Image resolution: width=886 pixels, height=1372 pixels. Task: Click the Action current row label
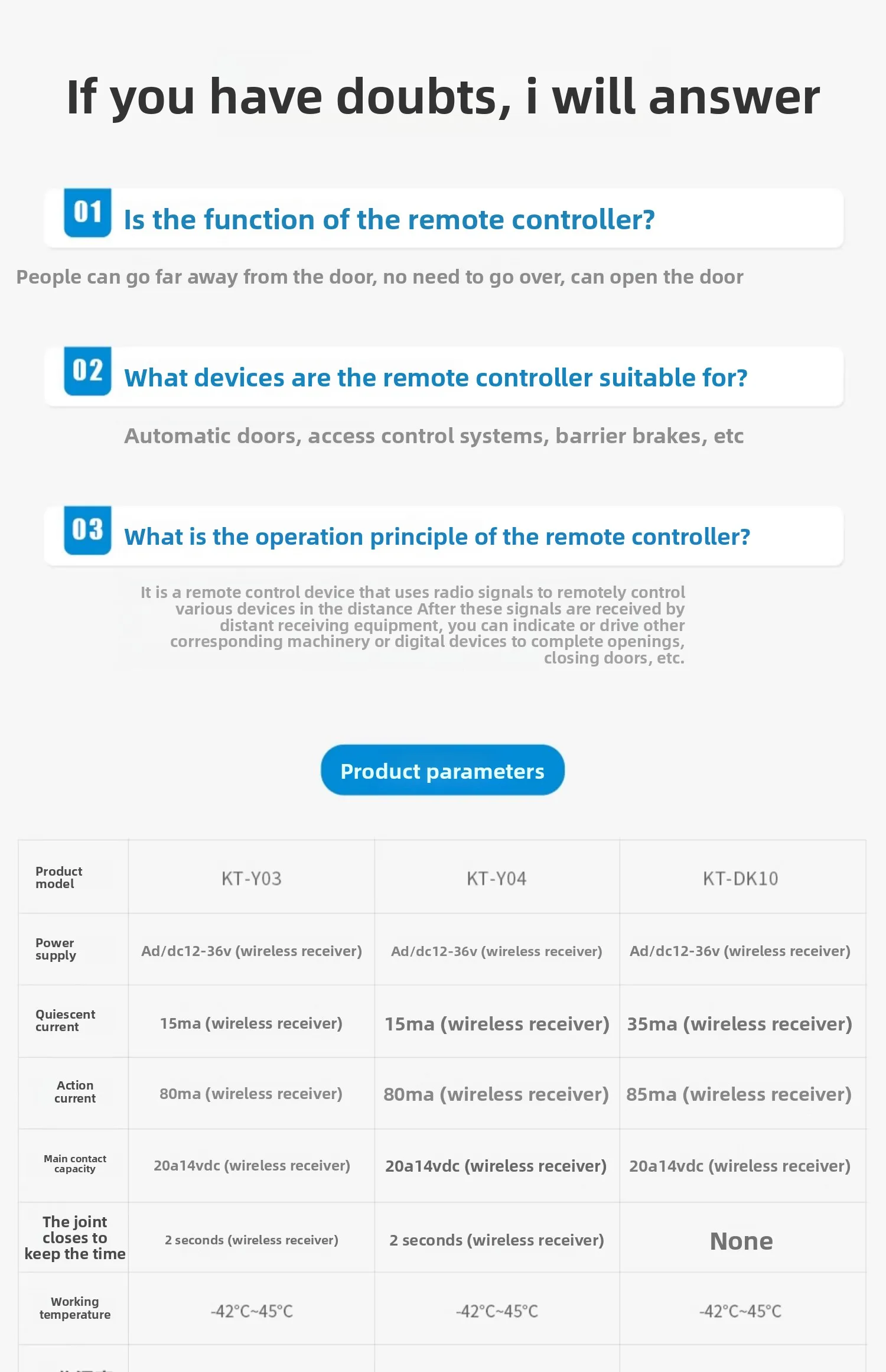tap(75, 1092)
